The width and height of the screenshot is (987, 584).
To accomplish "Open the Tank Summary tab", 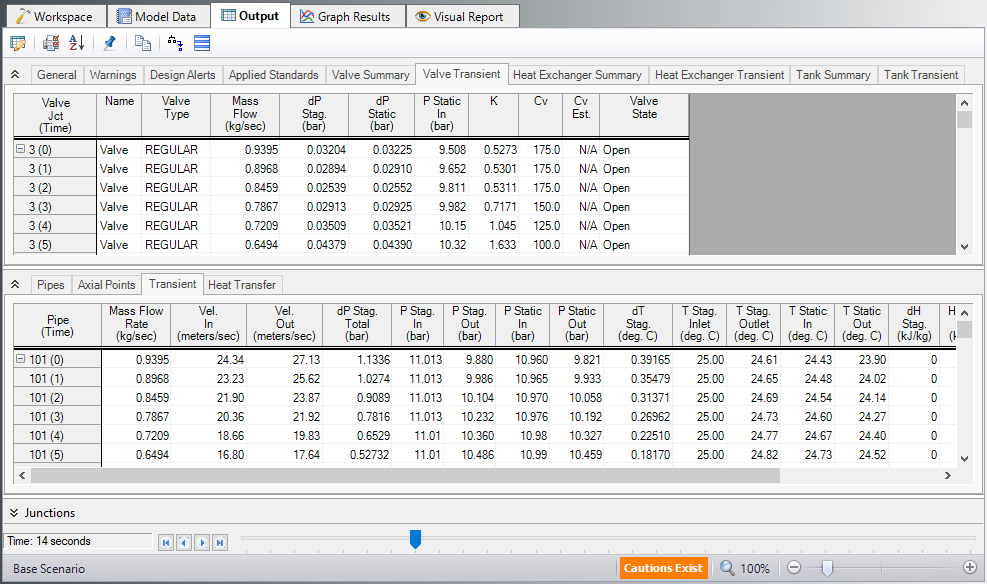I will point(833,75).
